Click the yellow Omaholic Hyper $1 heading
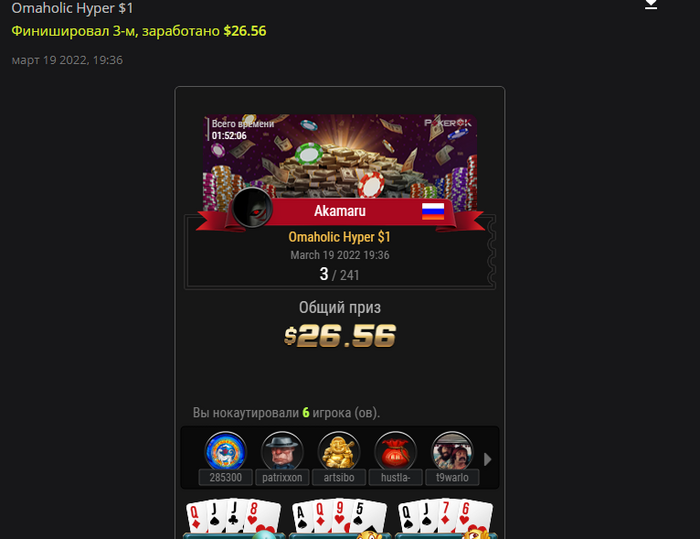This screenshot has height=539, width=700. (x=339, y=237)
